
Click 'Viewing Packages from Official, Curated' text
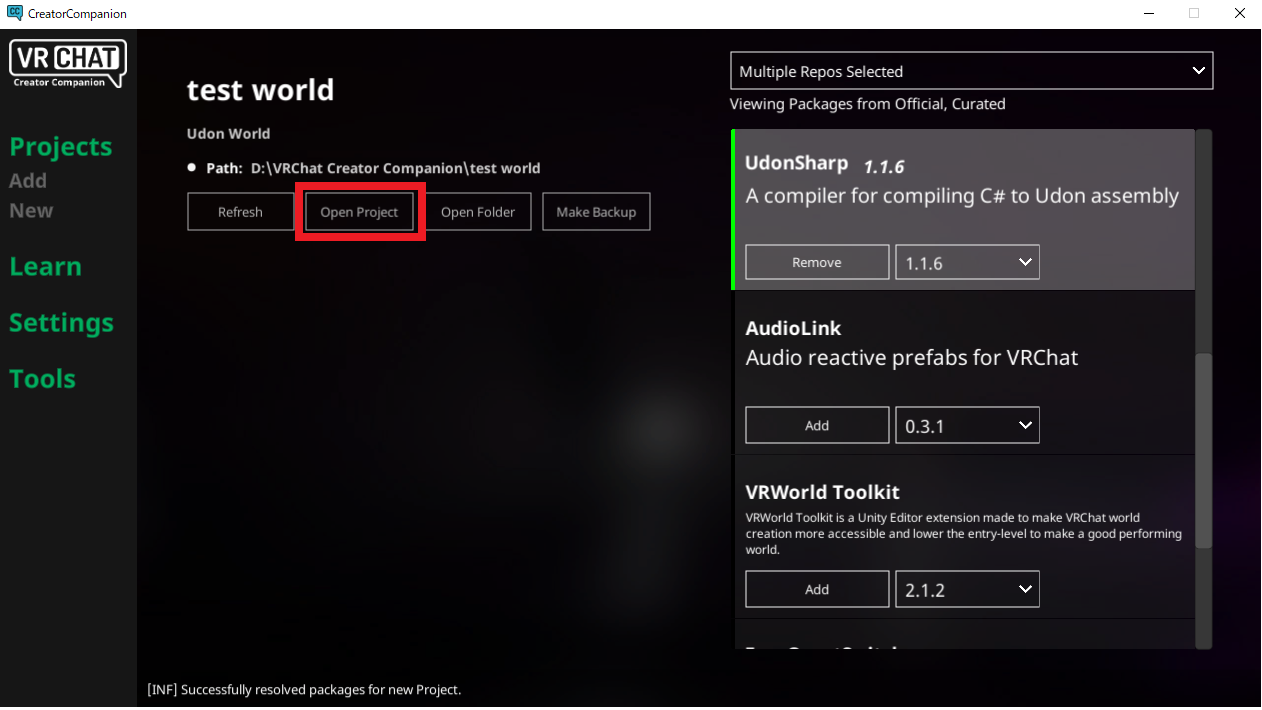pos(868,104)
